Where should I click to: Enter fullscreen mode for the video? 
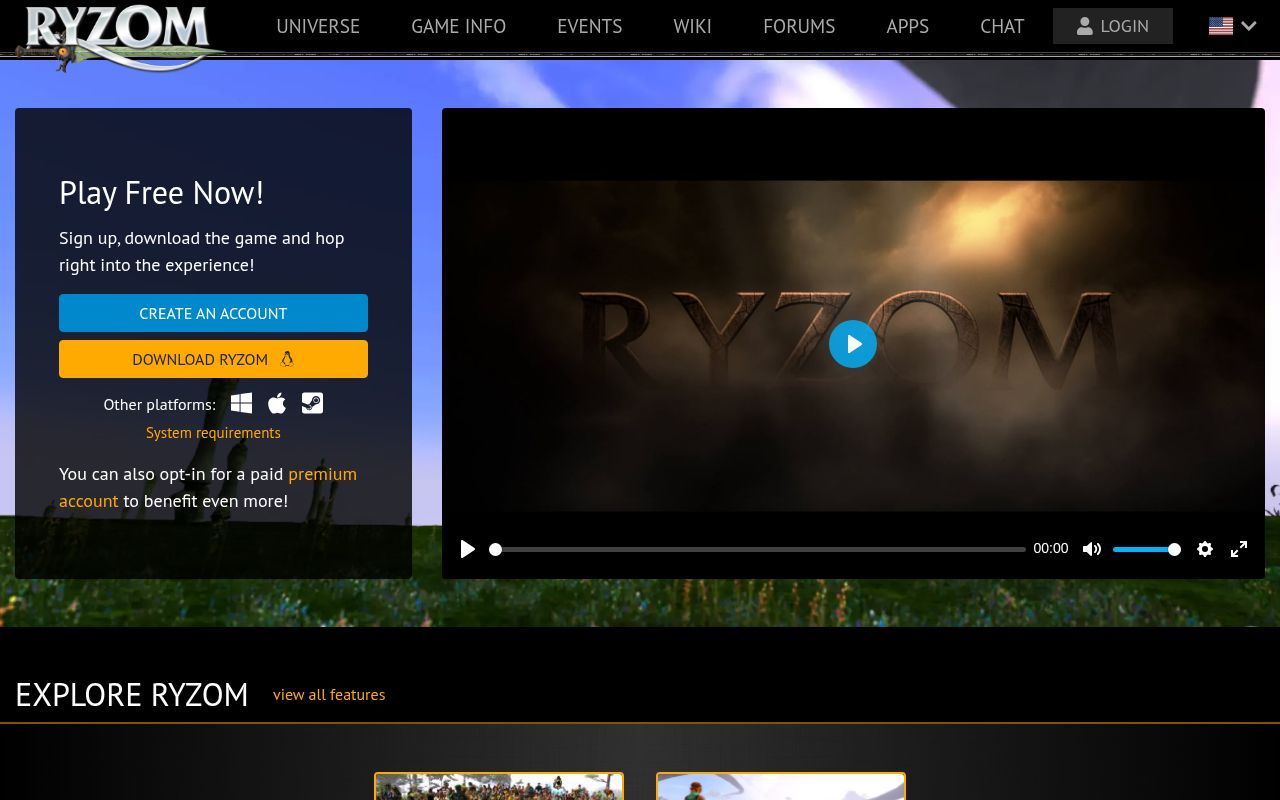[1239, 549]
